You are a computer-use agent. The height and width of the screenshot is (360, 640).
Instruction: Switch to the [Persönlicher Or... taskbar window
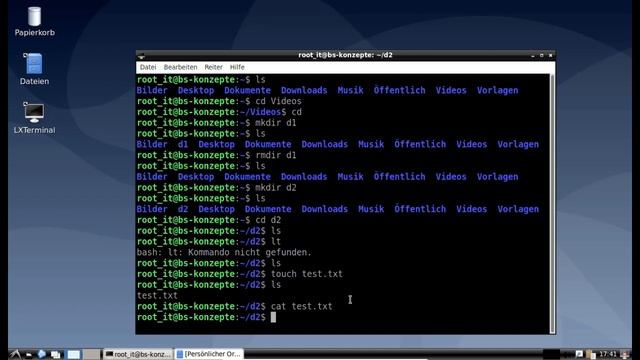point(209,354)
